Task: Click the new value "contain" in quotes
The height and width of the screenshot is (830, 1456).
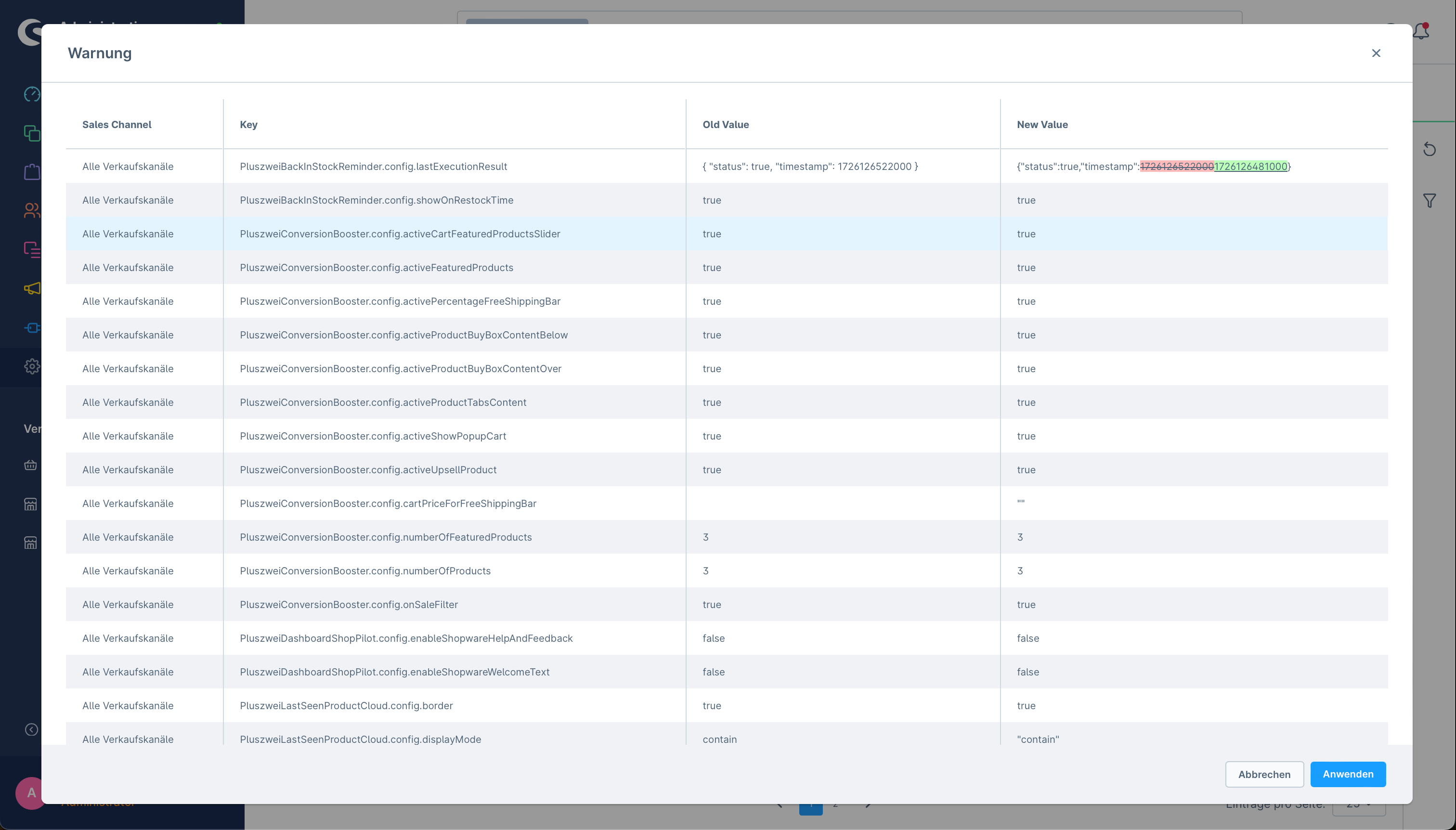Action: pyautogui.click(x=1038, y=739)
